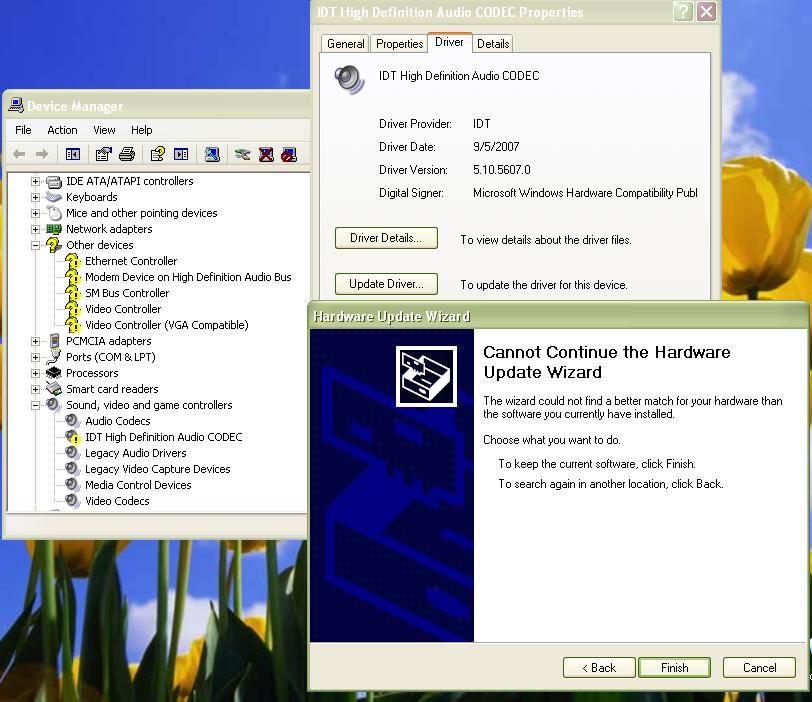Screen dimensions: 812x702
Task: Click the Driver Details... button
Action: (386, 238)
